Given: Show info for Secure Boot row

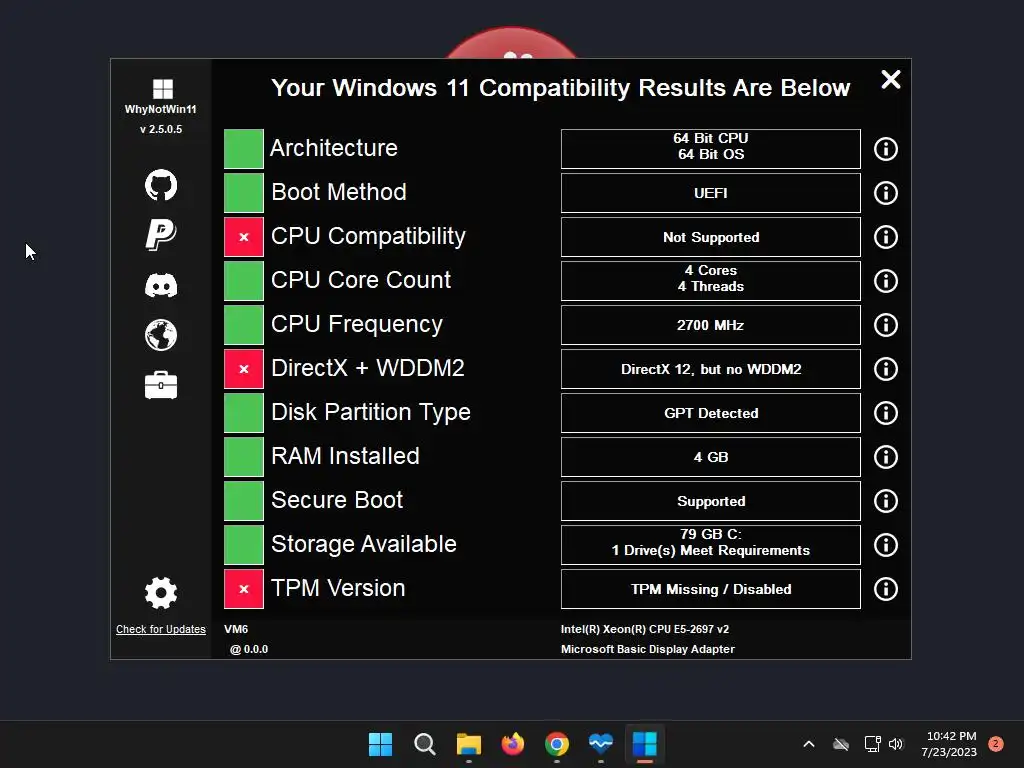Looking at the screenshot, I should 886,501.
